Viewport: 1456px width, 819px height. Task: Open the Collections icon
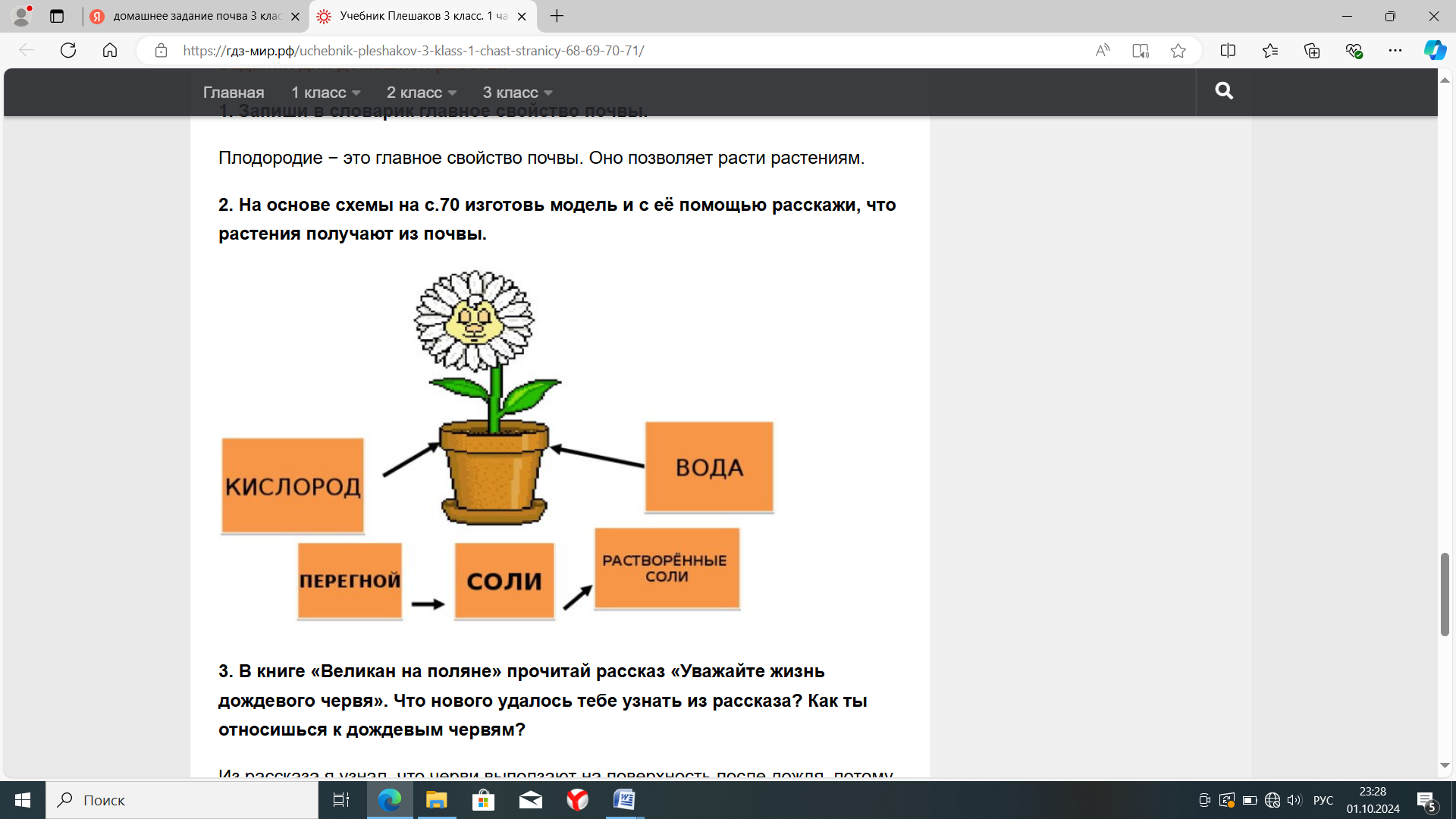pos(1312,51)
